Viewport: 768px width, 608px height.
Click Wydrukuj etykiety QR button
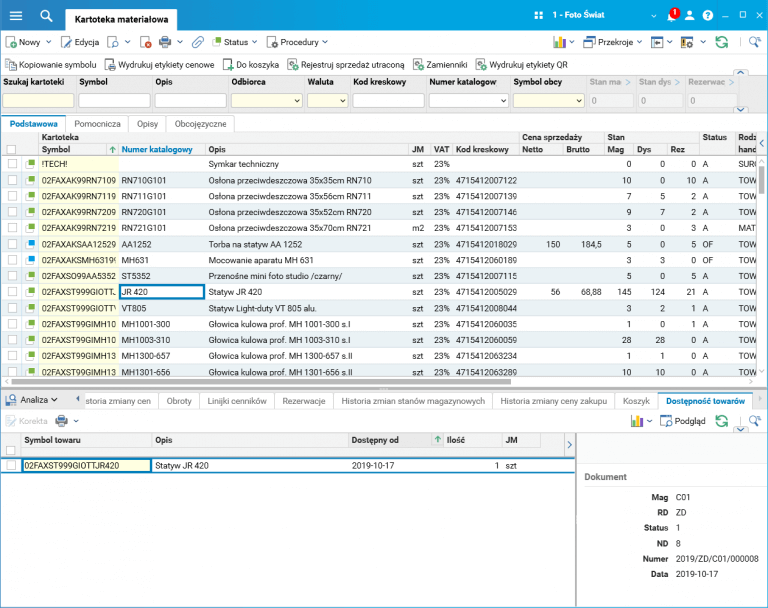tap(521, 64)
